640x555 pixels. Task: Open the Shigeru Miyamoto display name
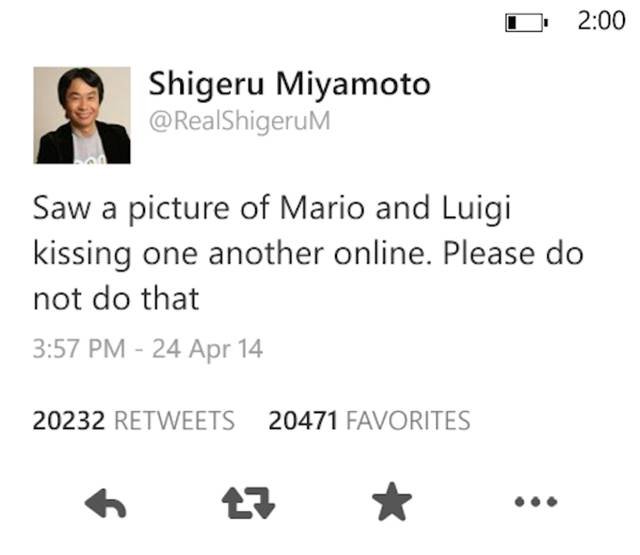point(289,84)
